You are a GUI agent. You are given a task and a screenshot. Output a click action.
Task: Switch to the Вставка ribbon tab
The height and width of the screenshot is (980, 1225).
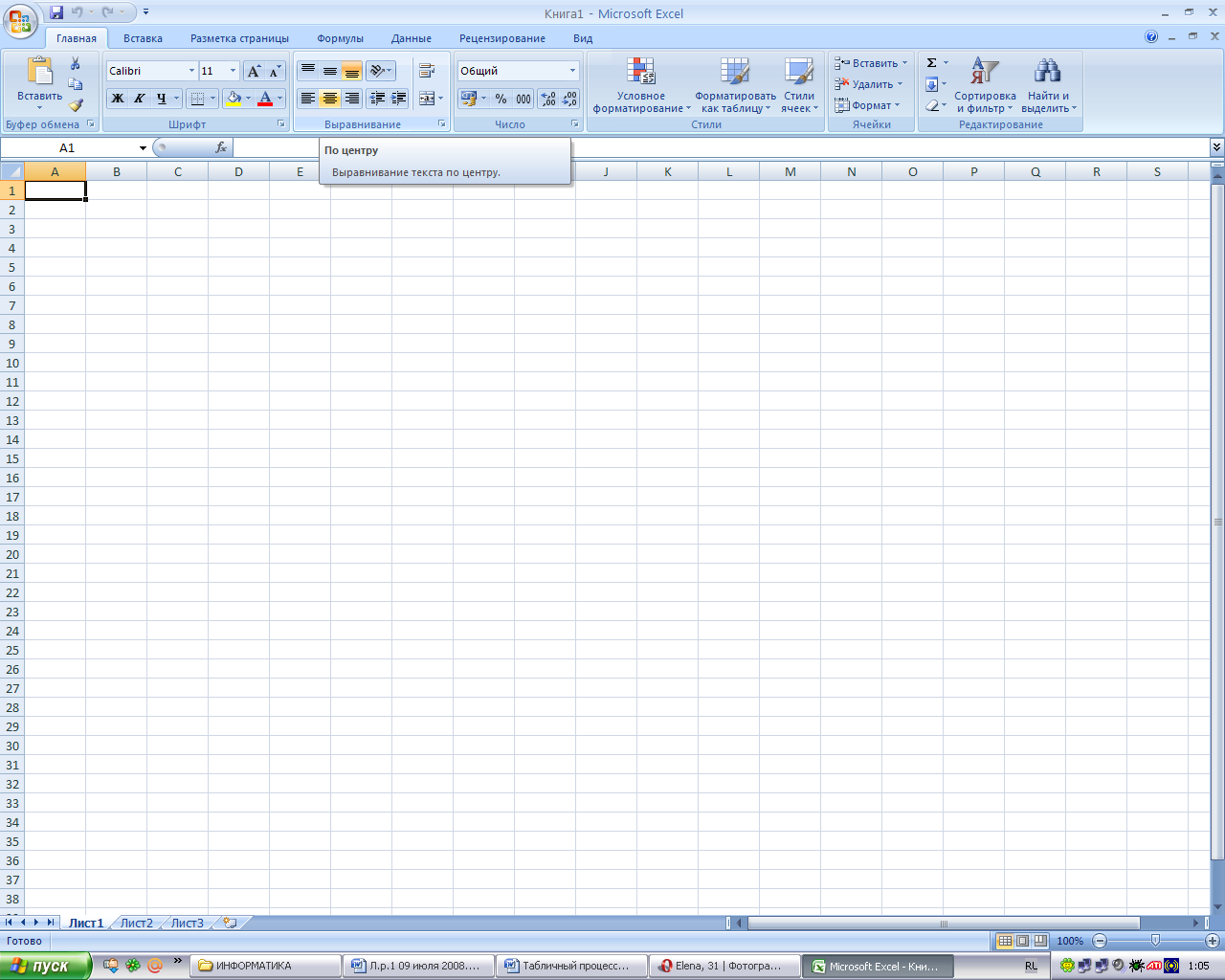143,38
